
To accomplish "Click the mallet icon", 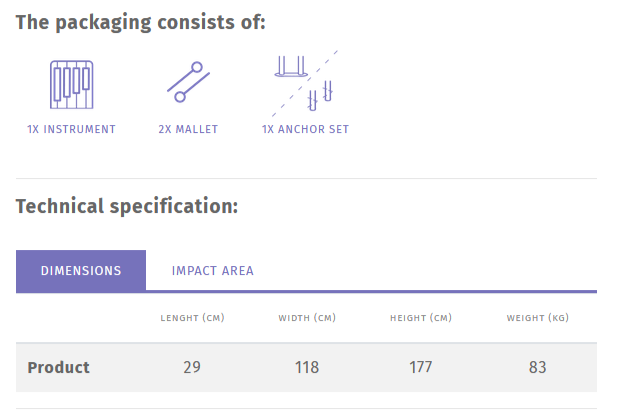I will point(187,83).
